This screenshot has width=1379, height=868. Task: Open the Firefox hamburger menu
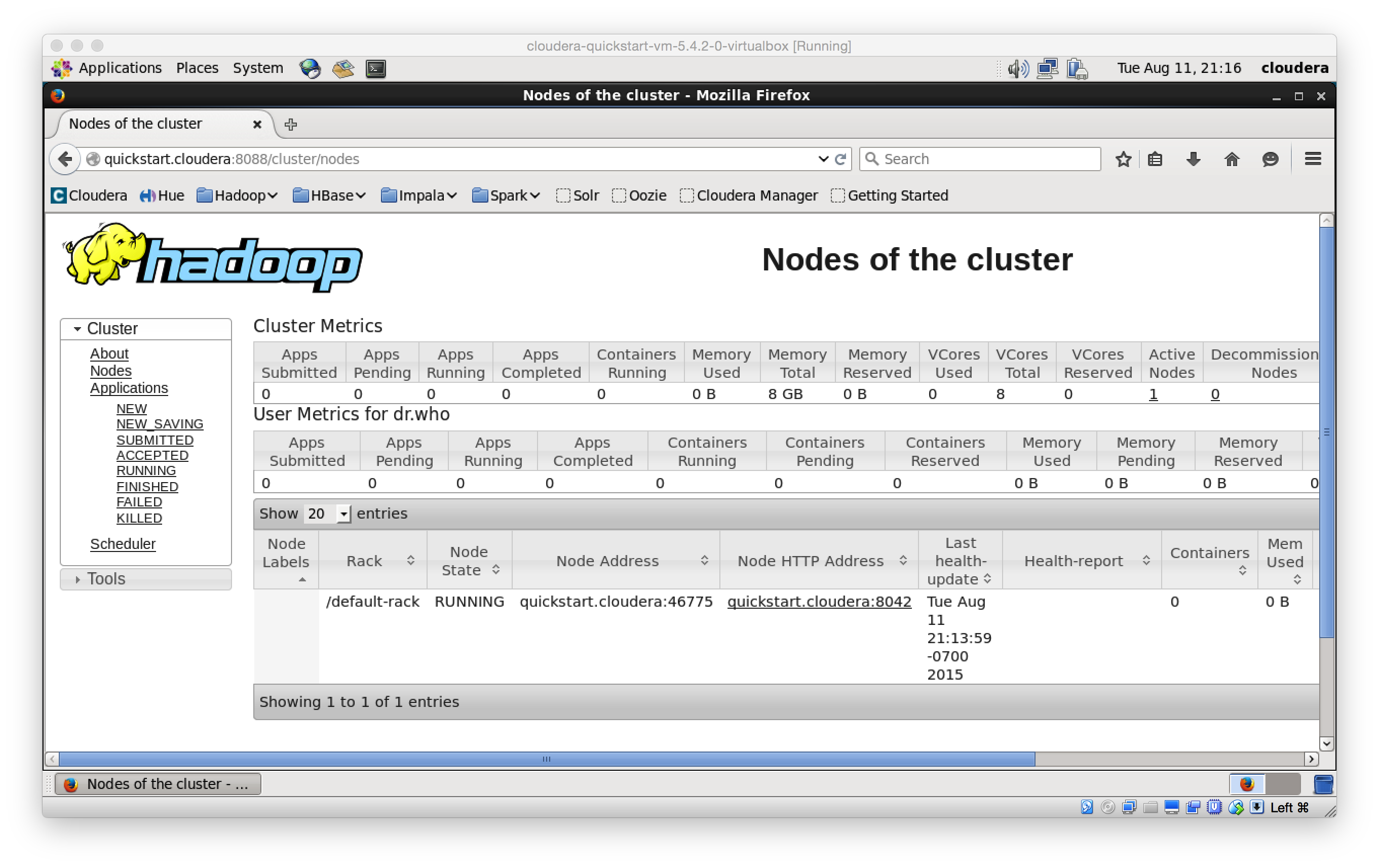pyautogui.click(x=1313, y=159)
